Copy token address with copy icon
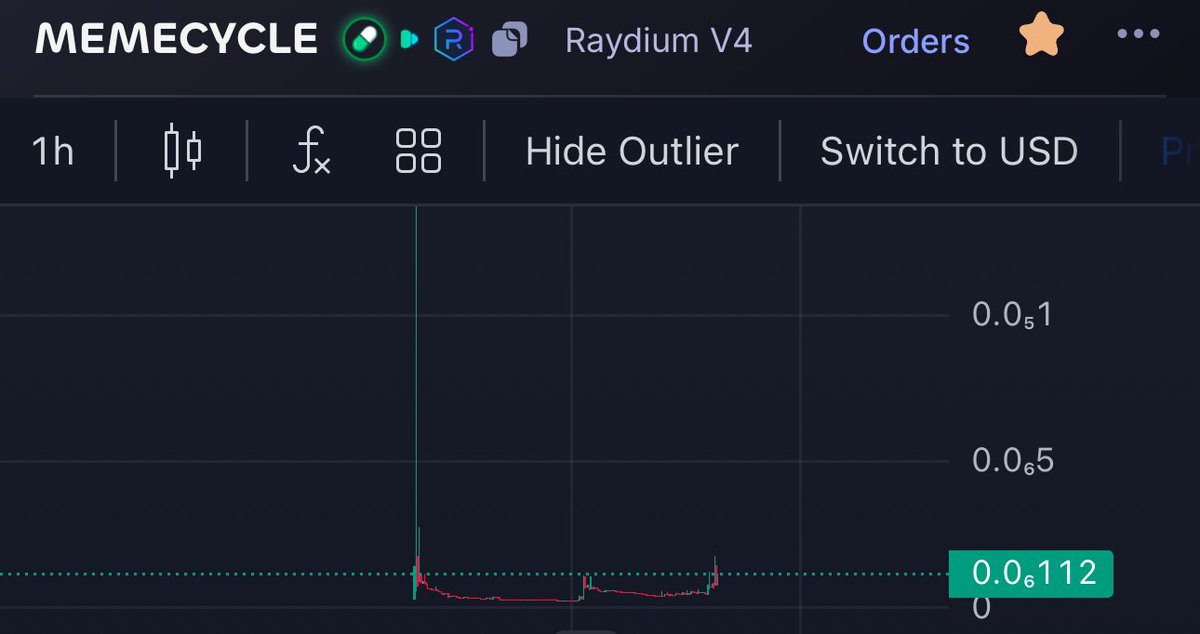The width and height of the screenshot is (1200, 634). (x=510, y=40)
